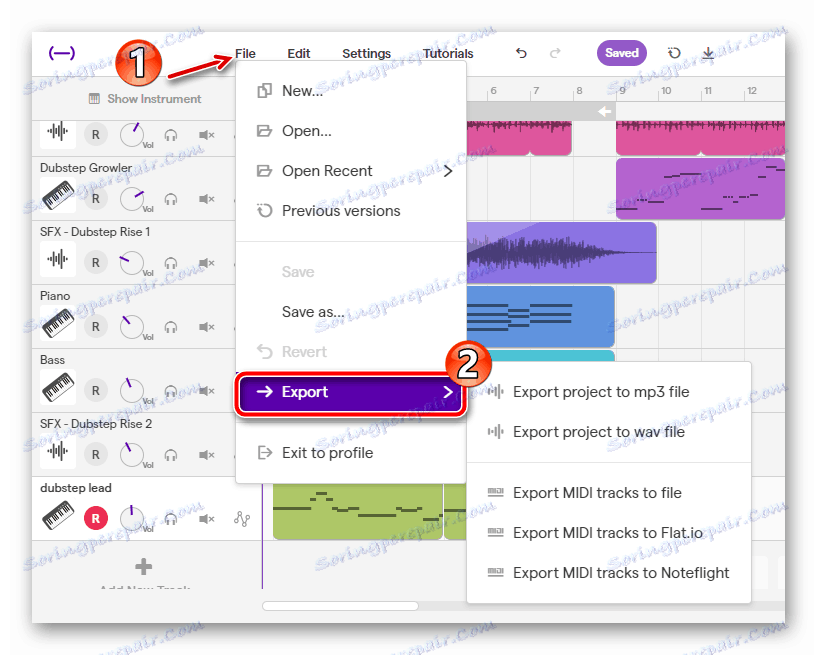817x655 pixels.
Task: Solo the Piano track
Action: click(x=171, y=327)
